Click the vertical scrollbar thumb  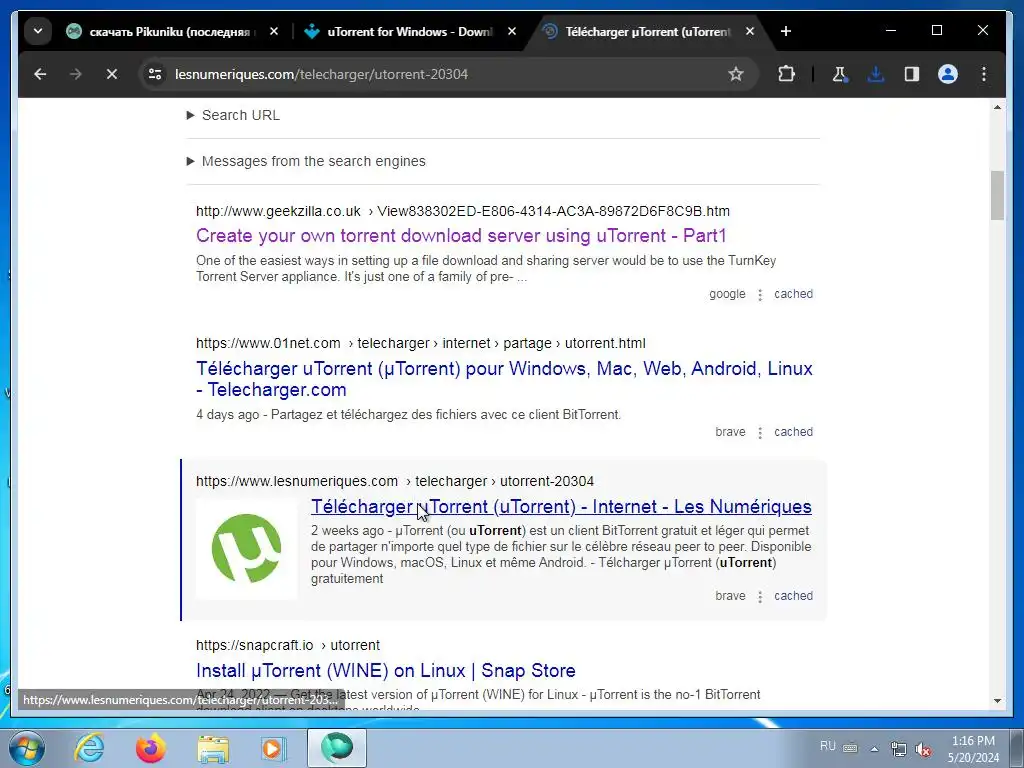coord(997,195)
